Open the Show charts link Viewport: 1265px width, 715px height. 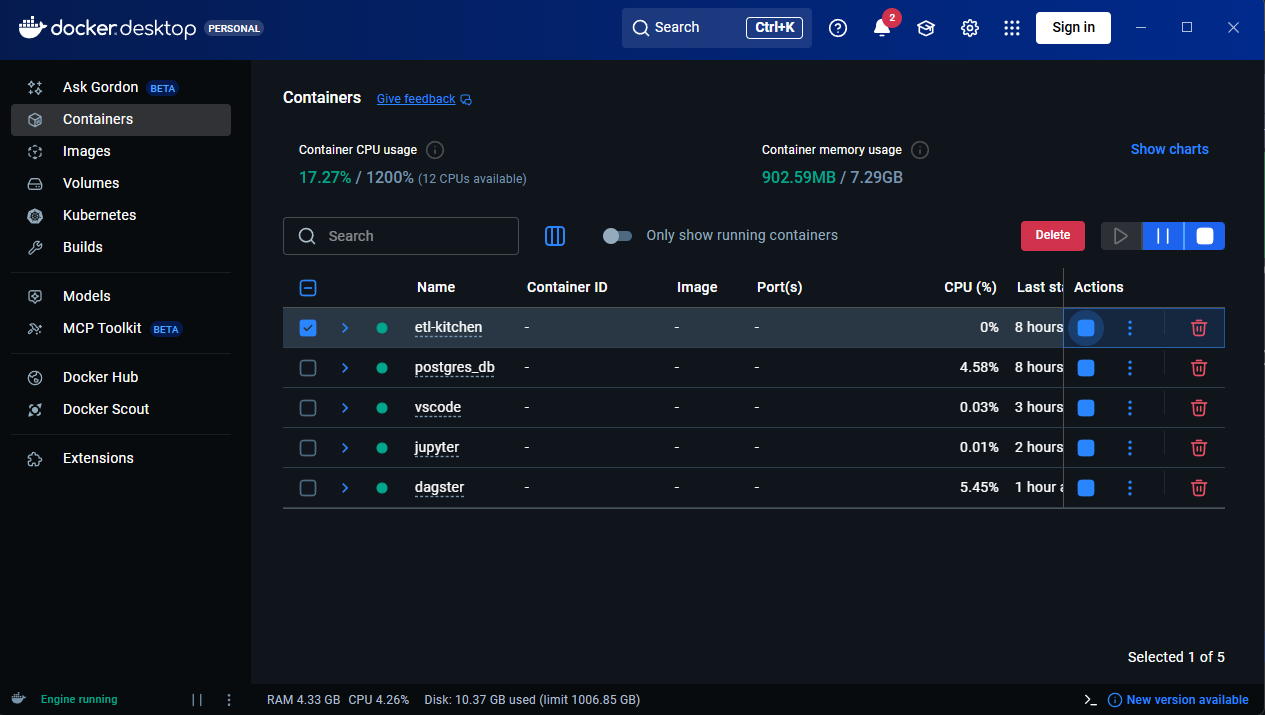click(x=1169, y=149)
